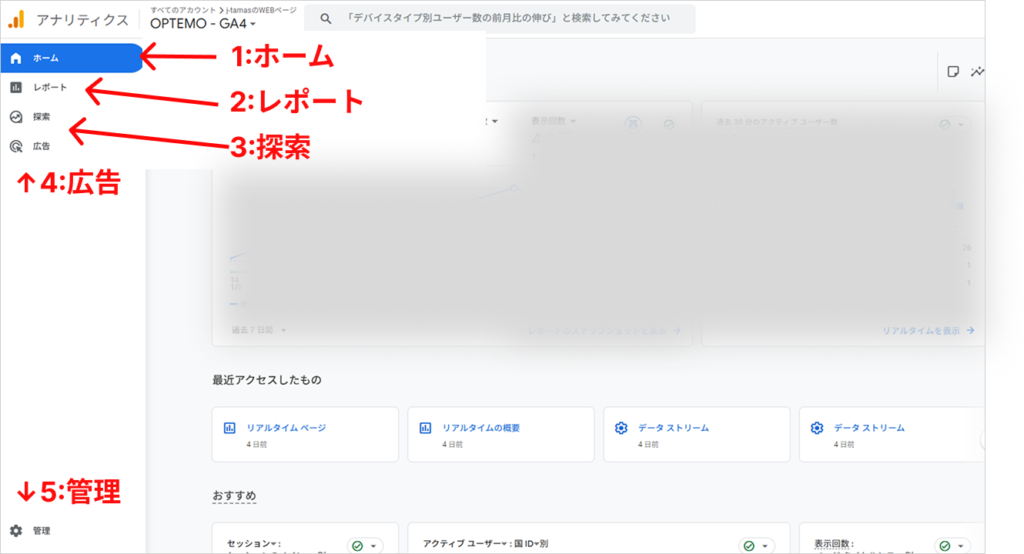Screen dimensions: 1024x554
Task: Click green check icon on 表示回数 card
Action: (x=945, y=546)
